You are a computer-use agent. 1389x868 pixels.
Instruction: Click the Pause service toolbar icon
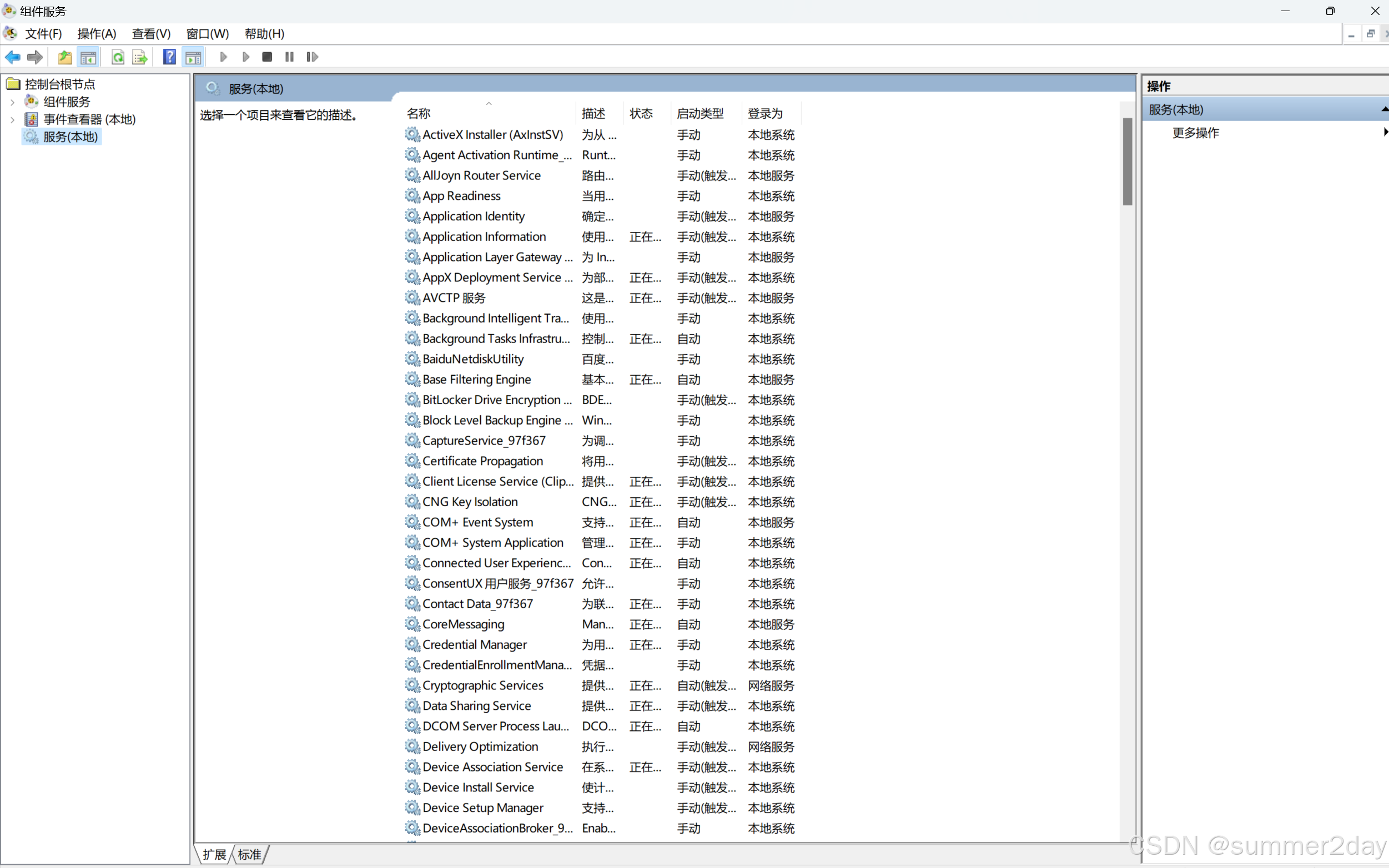tap(289, 57)
